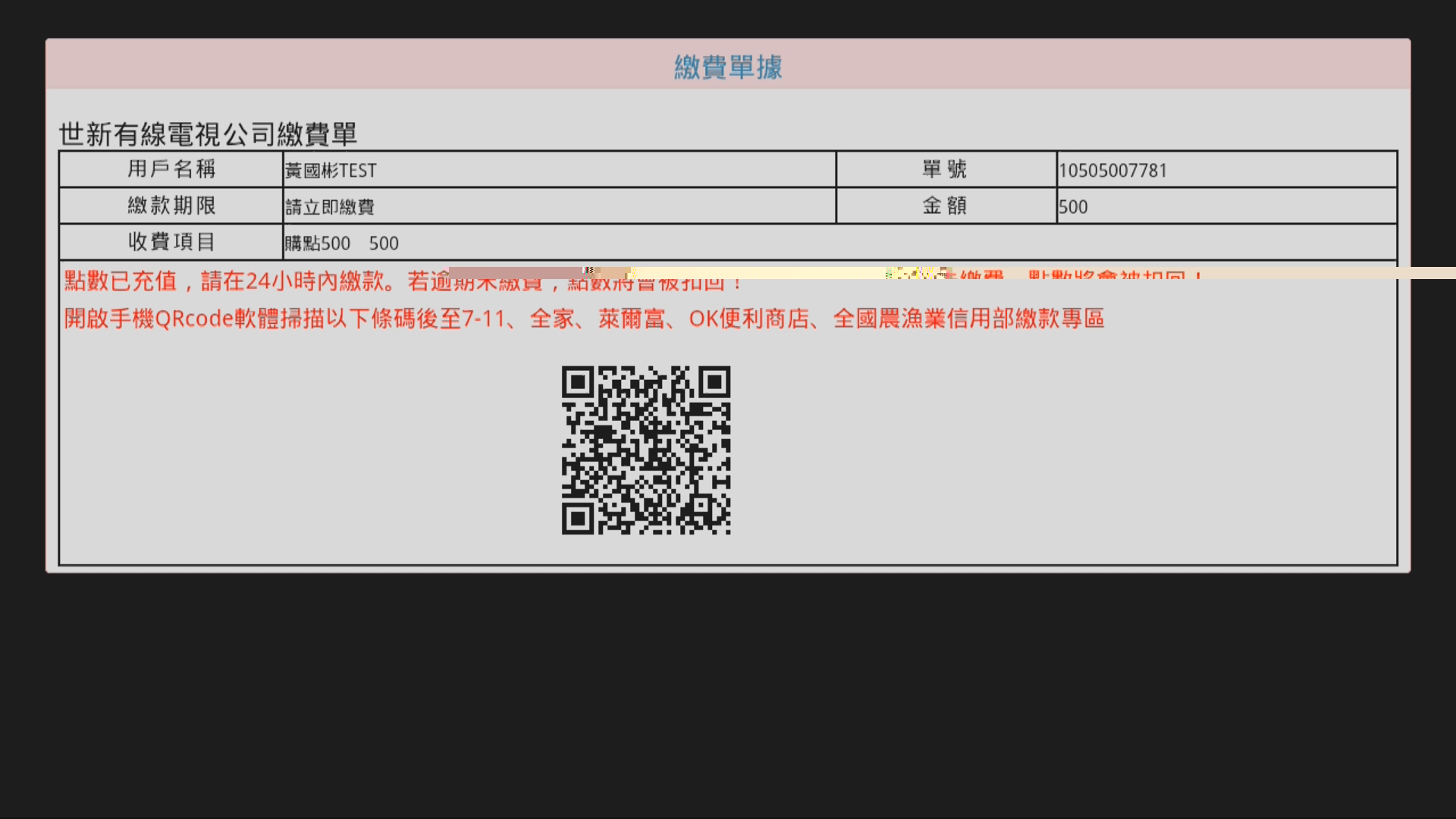Click the 金額 label cell

(946, 205)
